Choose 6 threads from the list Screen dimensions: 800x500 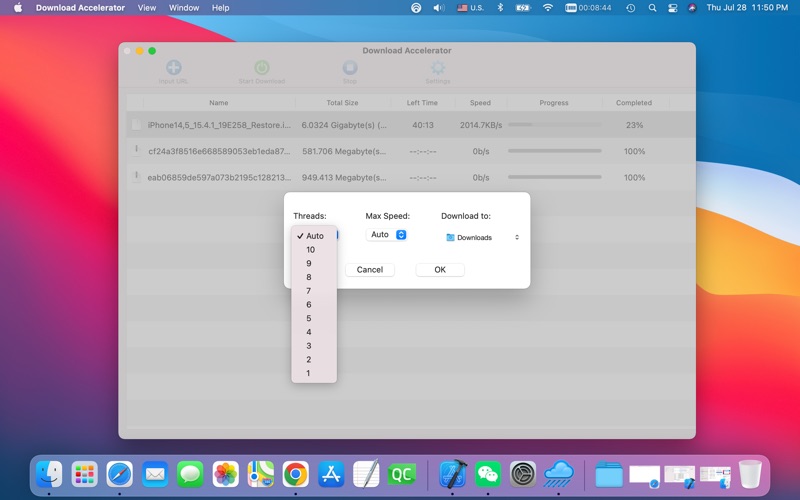314,305
